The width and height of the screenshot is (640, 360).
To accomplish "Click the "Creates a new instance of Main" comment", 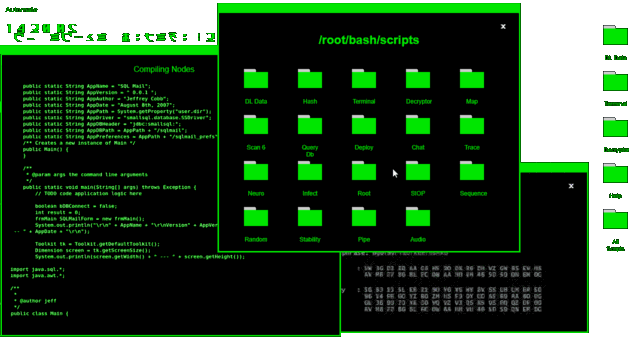I will [x=79, y=143].
